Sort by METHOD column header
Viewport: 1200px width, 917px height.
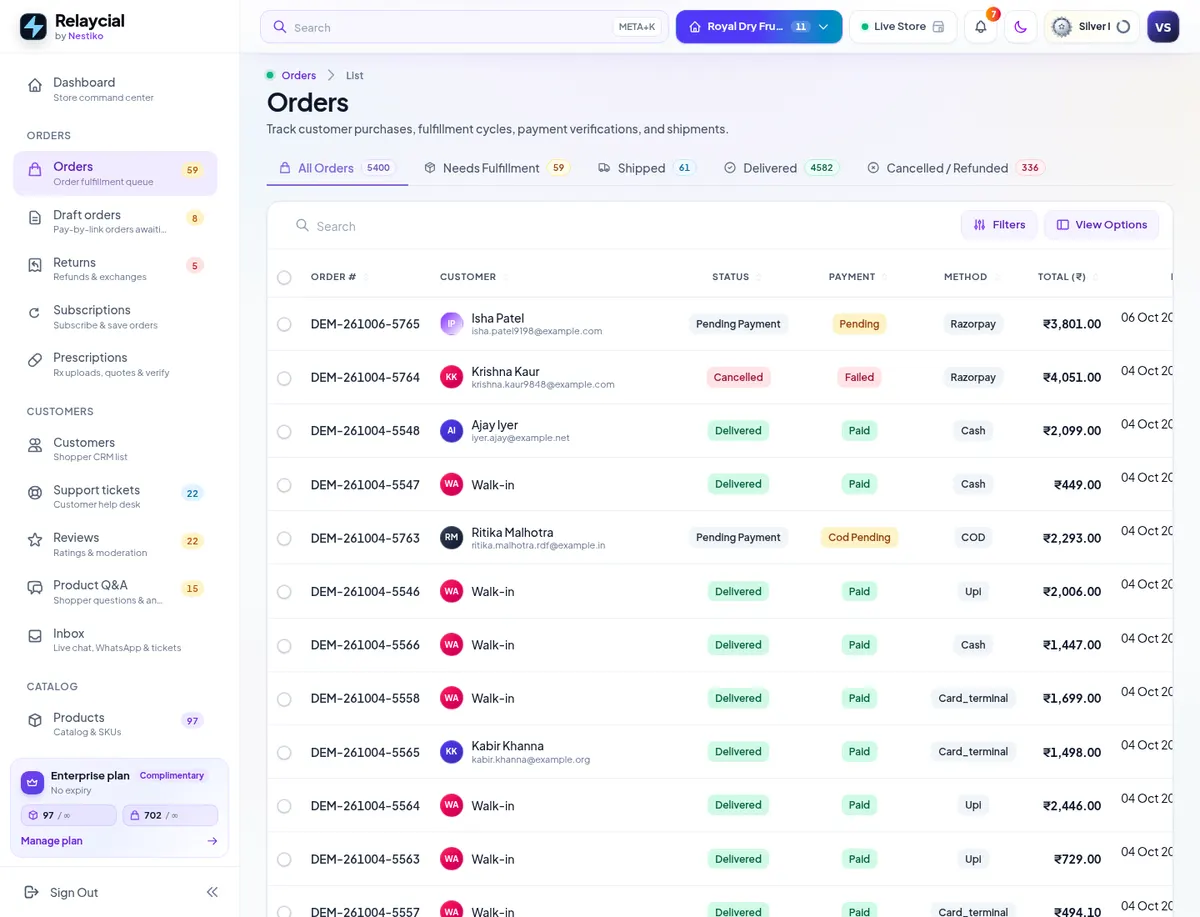coord(971,277)
